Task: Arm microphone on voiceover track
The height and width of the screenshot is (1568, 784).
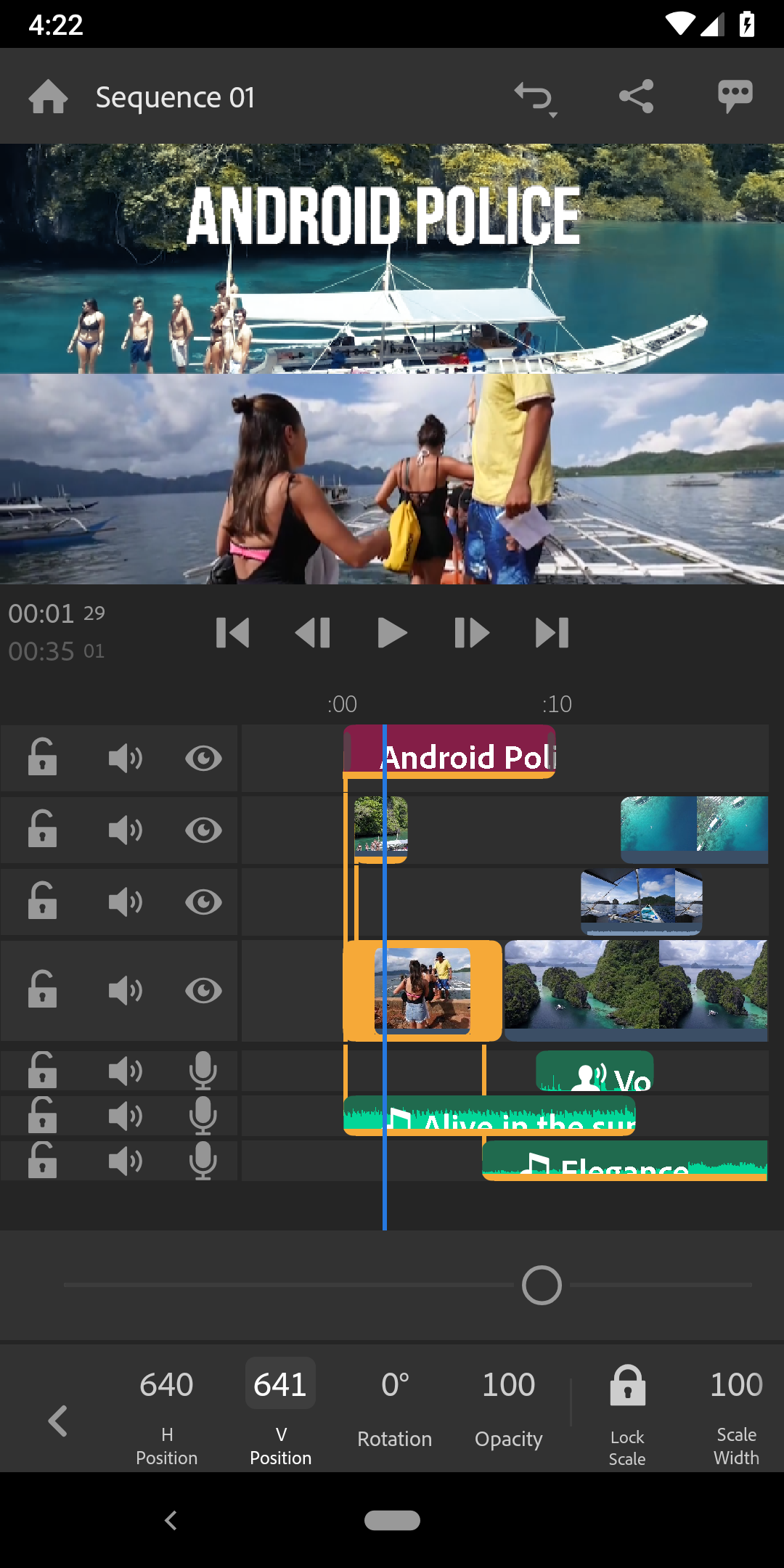Action: (x=203, y=1071)
